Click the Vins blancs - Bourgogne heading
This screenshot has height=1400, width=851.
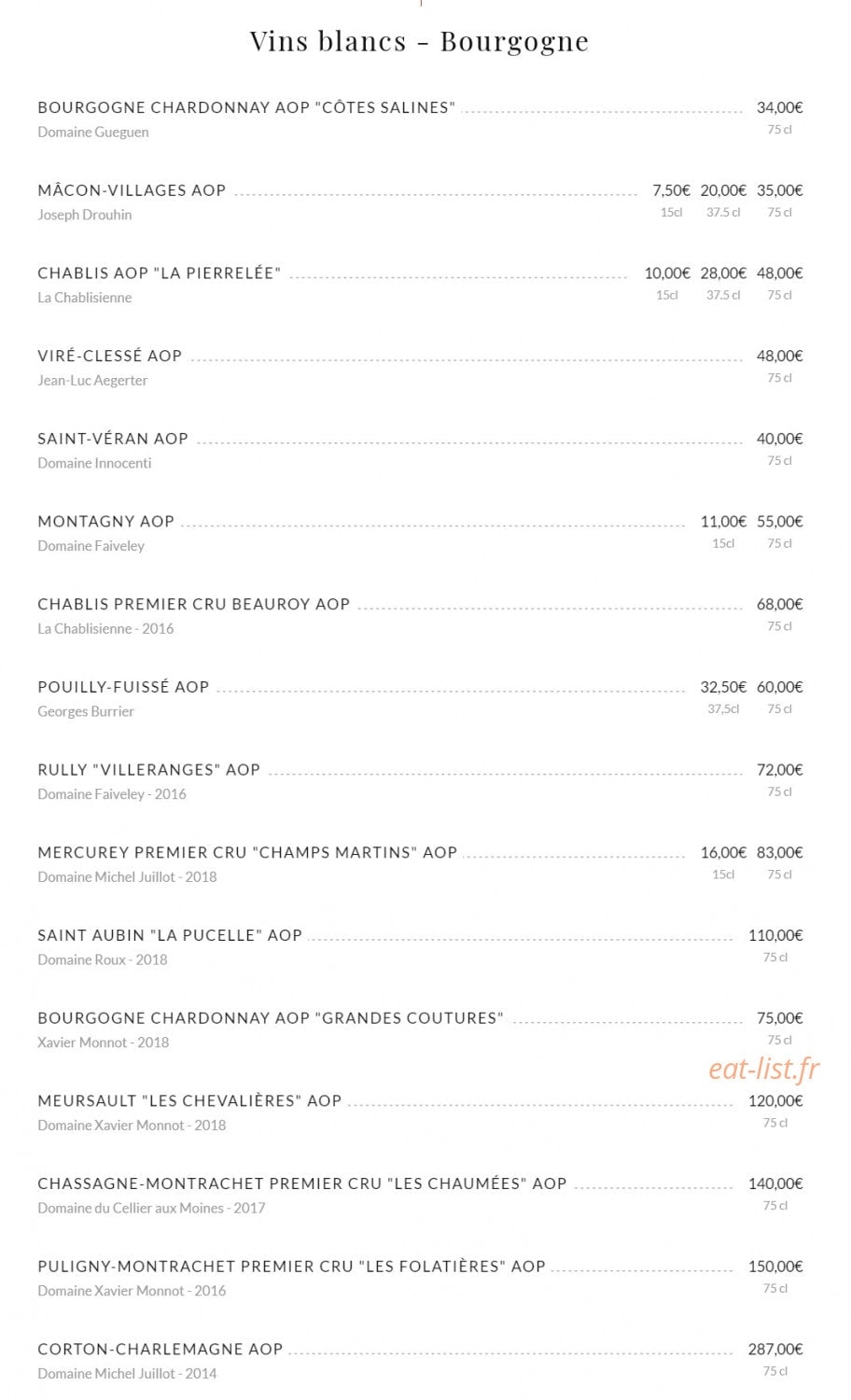coord(420,41)
